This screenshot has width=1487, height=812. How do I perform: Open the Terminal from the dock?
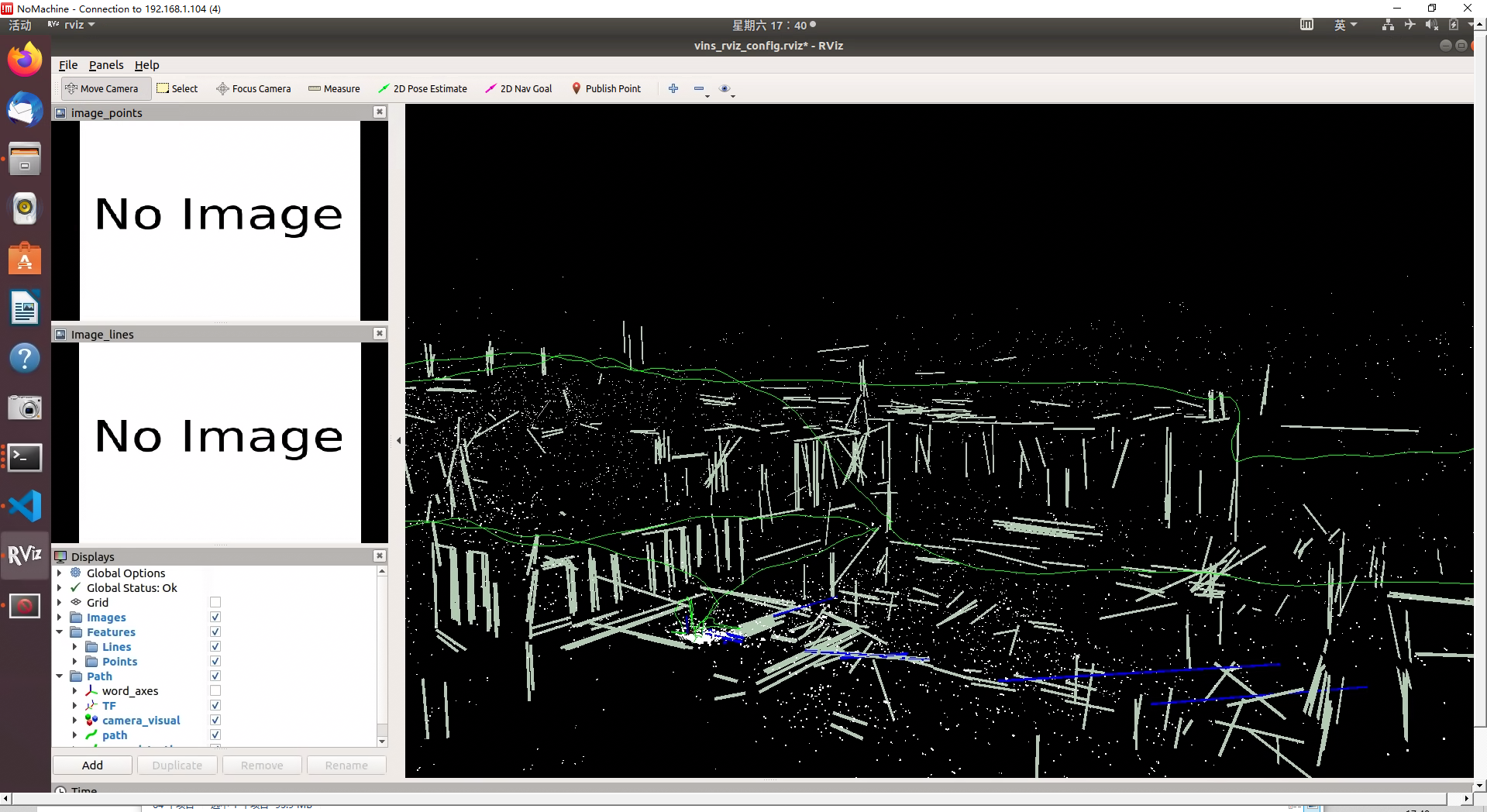[x=25, y=456]
